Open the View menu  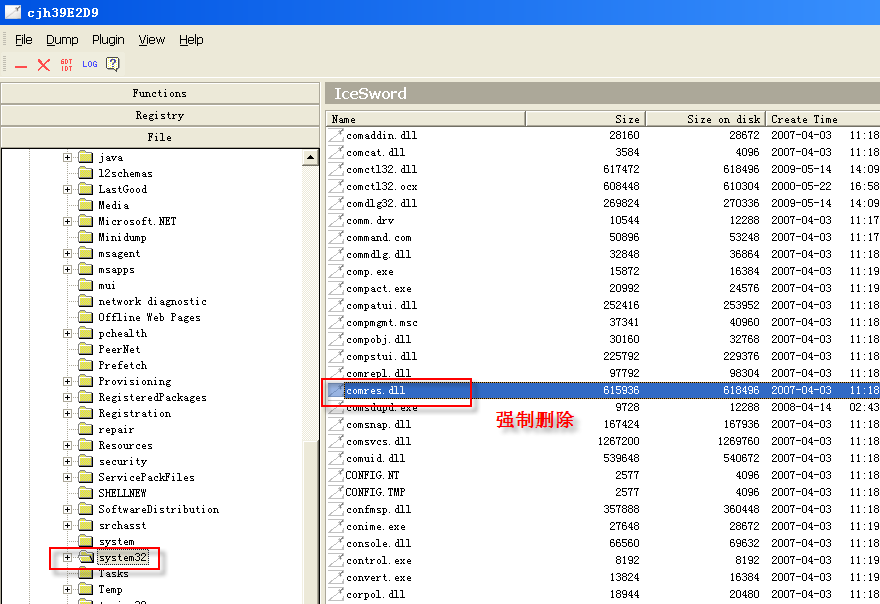pos(152,40)
